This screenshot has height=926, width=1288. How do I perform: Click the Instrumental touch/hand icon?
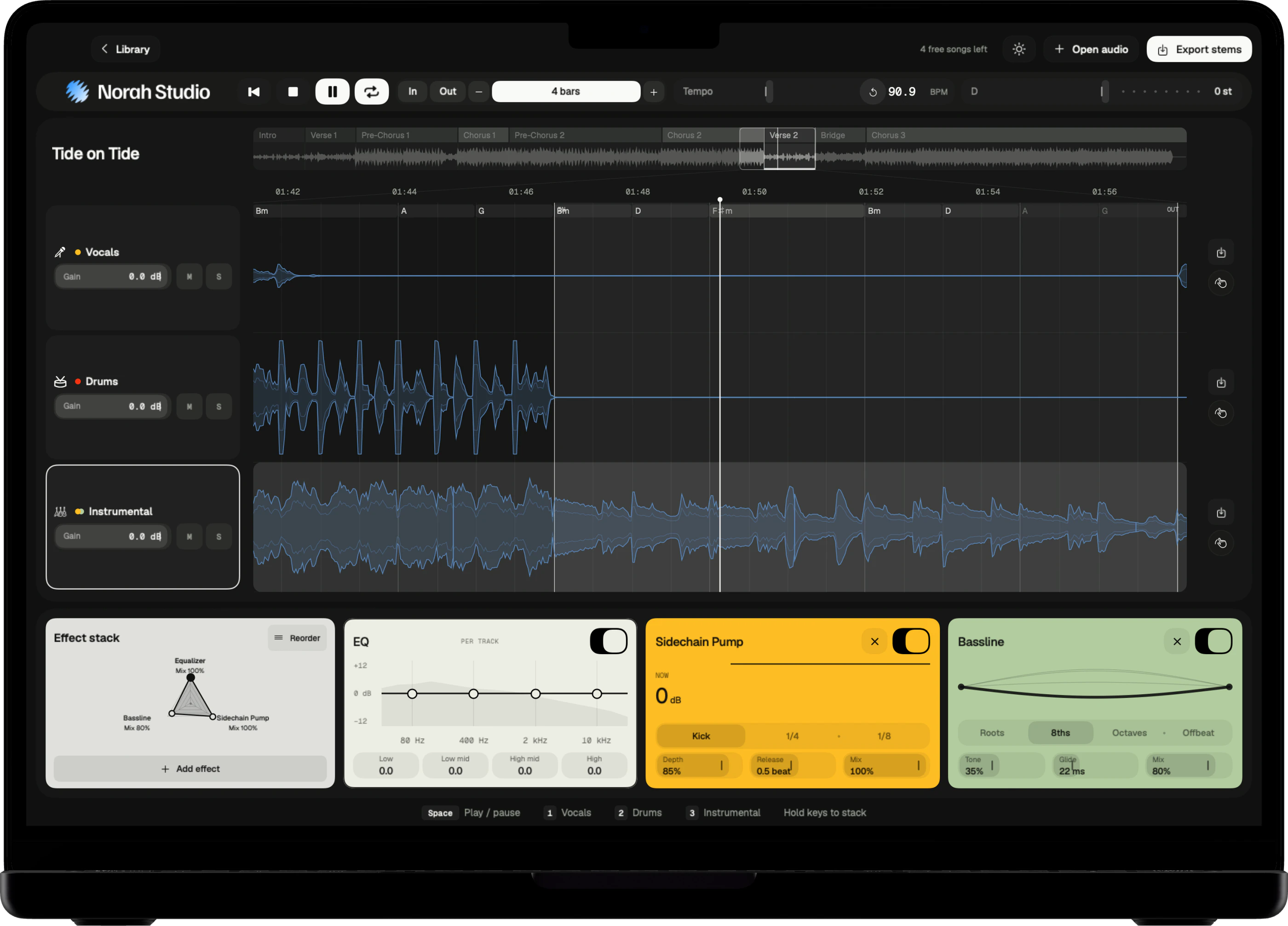pyautogui.click(x=1221, y=543)
